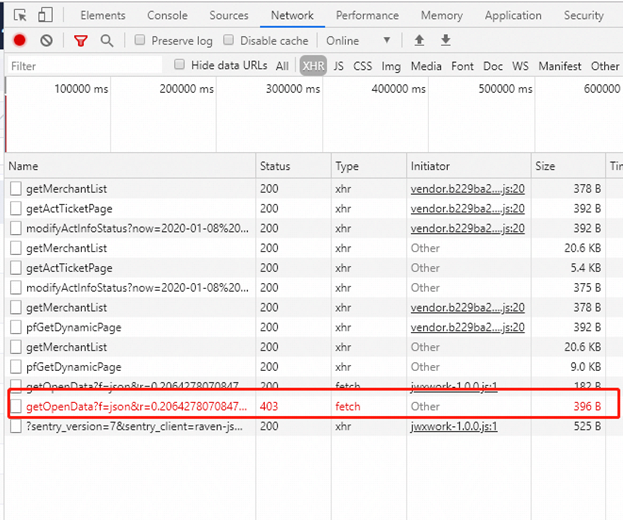Viewport: 623px width, 520px height.
Task: Click into the Filter input field
Action: (85, 66)
